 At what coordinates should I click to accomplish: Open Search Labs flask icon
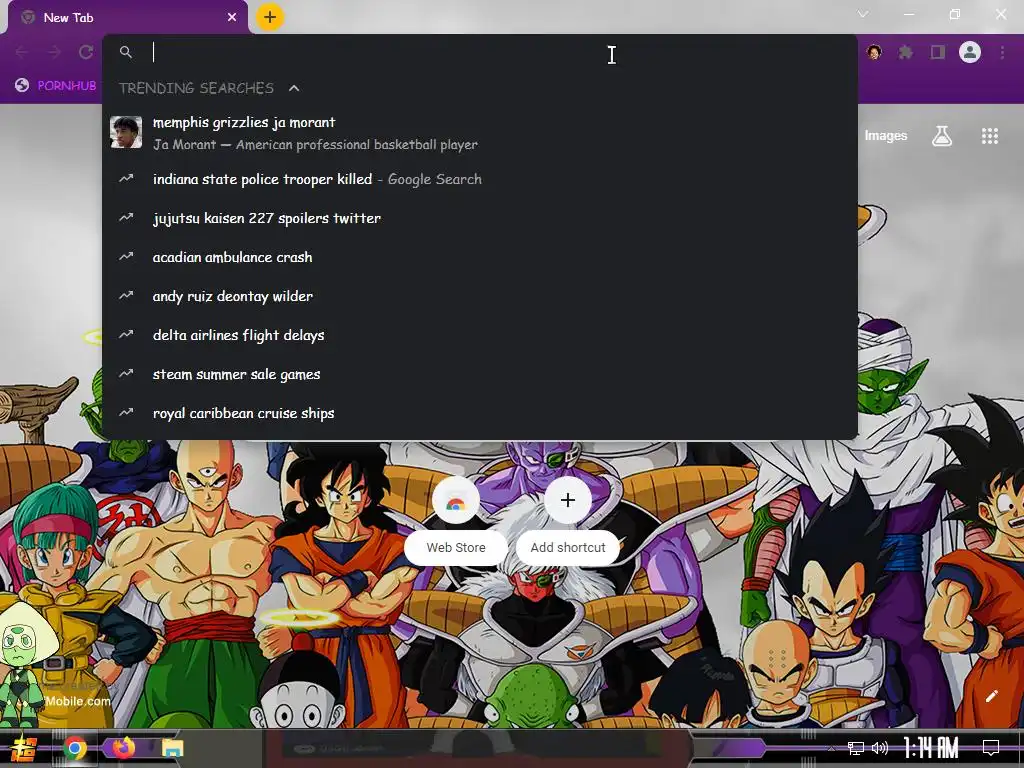[942, 136]
